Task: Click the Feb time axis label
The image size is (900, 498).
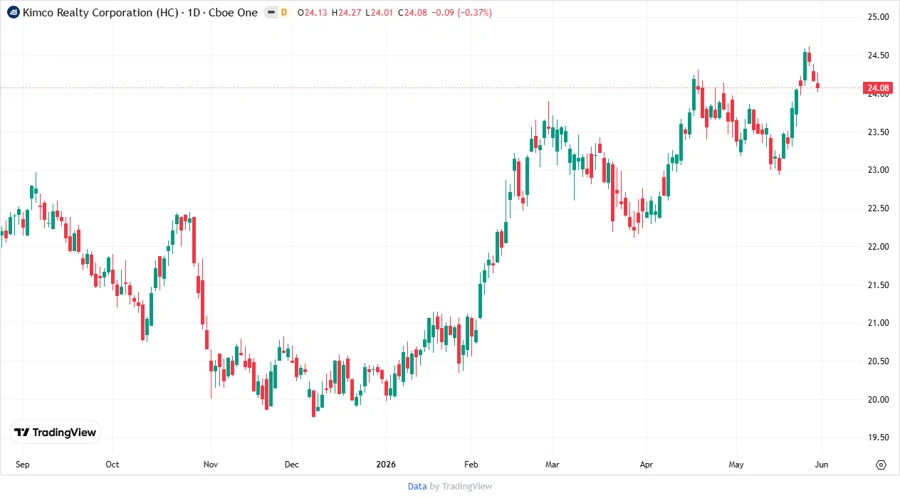Action: coord(471,465)
